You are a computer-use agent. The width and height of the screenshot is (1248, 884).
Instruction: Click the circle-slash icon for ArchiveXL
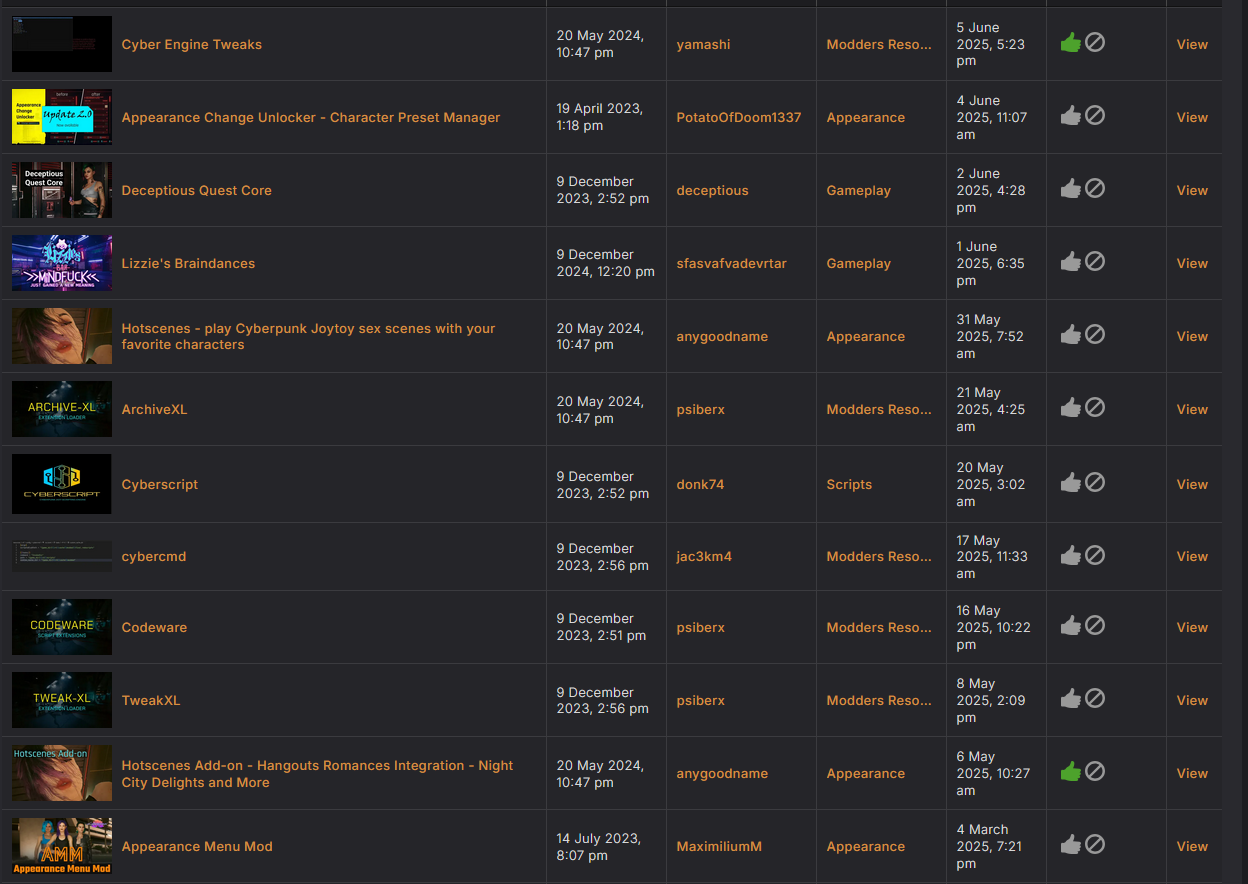(x=1095, y=407)
